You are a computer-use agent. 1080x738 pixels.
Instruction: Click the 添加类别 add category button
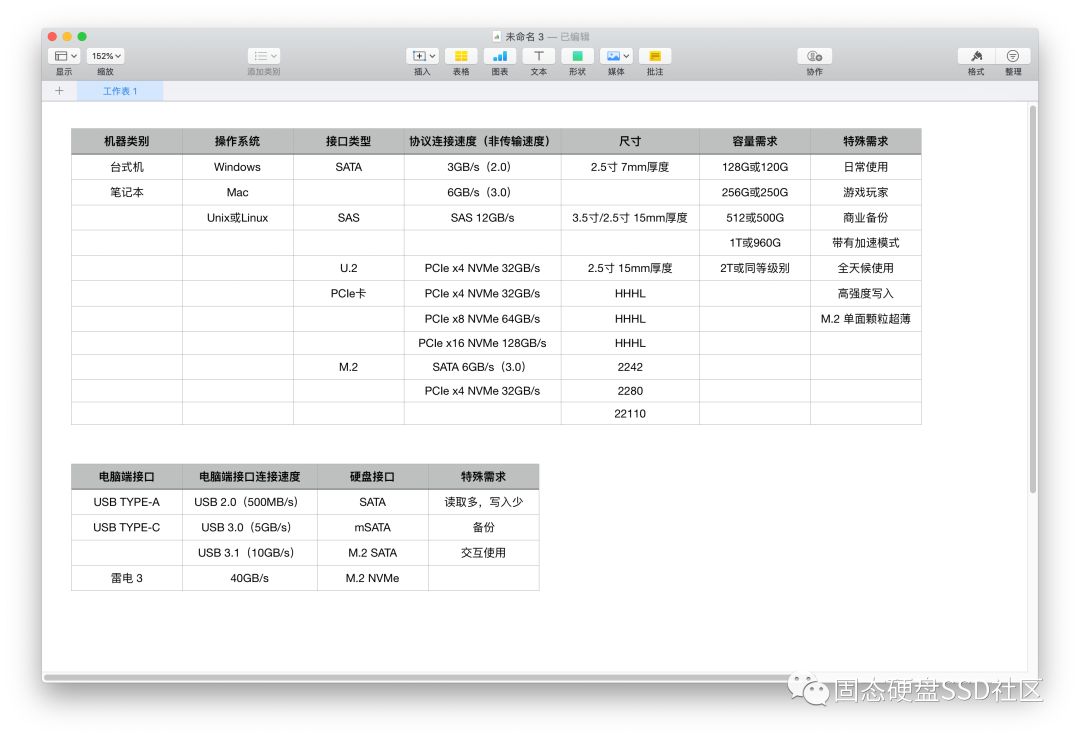264,56
